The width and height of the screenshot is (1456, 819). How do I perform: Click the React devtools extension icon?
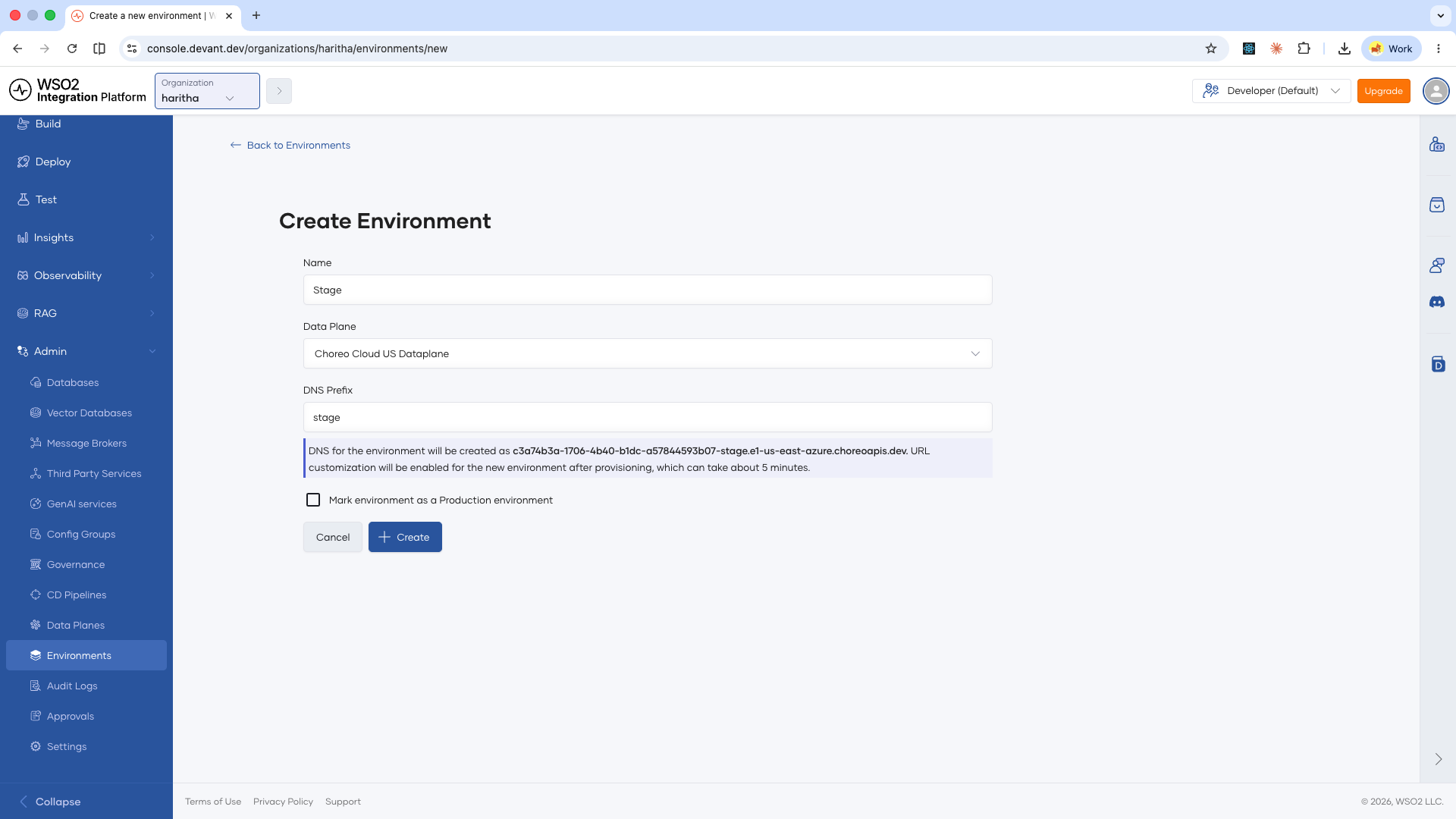click(1249, 49)
